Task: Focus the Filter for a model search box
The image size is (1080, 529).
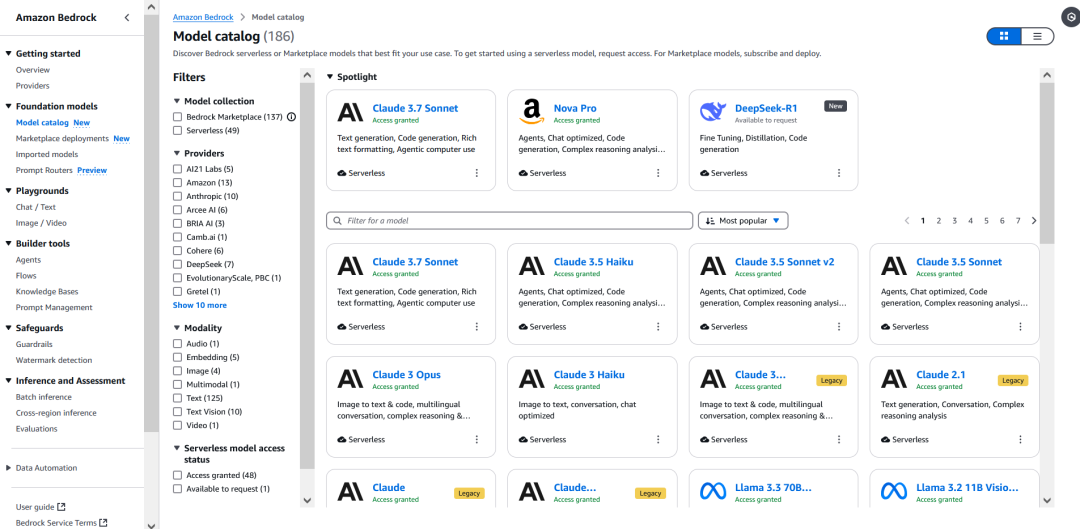Action: click(510, 221)
